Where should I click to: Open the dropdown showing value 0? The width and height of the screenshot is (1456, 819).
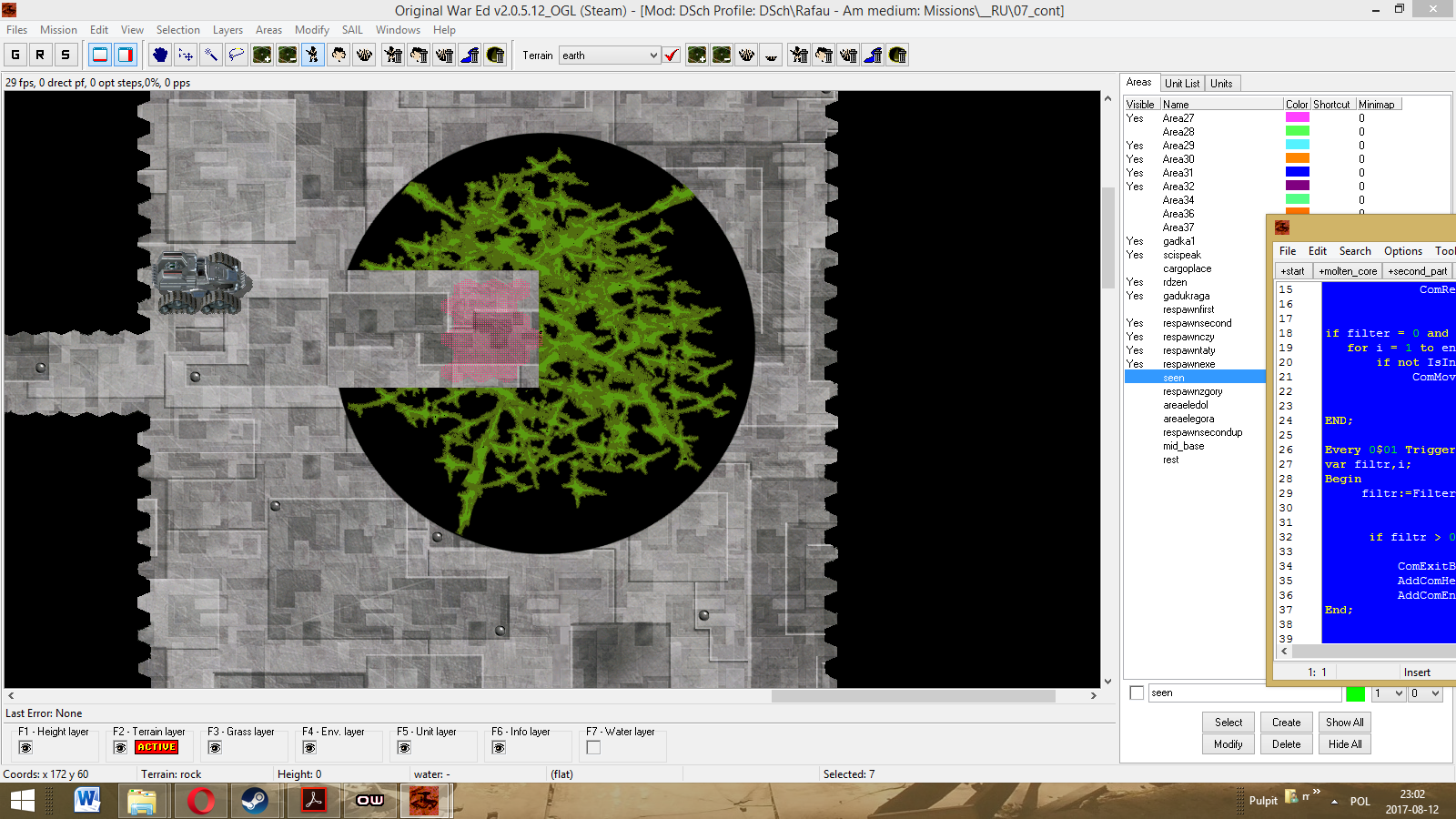(1426, 693)
